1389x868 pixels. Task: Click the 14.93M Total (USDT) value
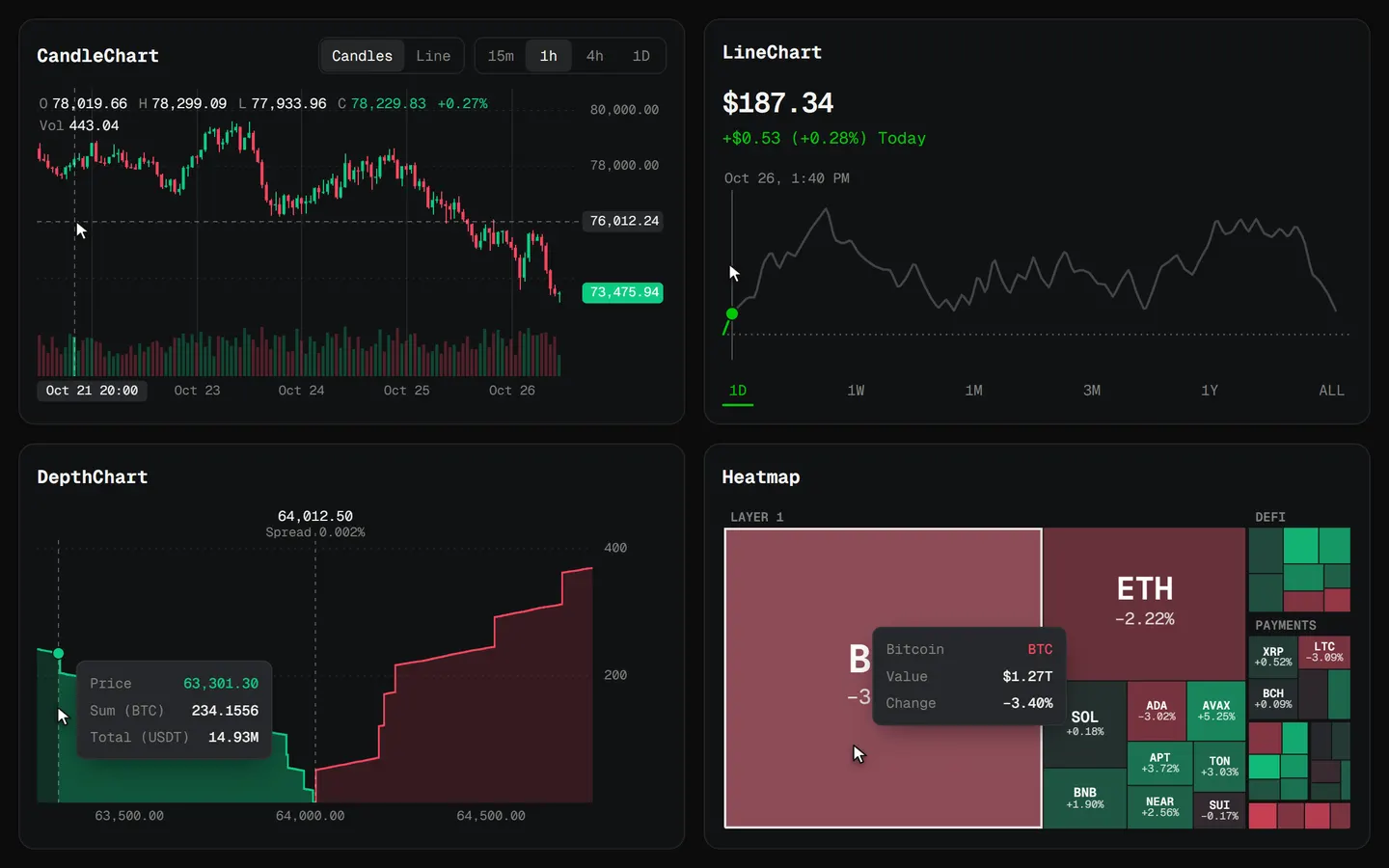point(233,738)
